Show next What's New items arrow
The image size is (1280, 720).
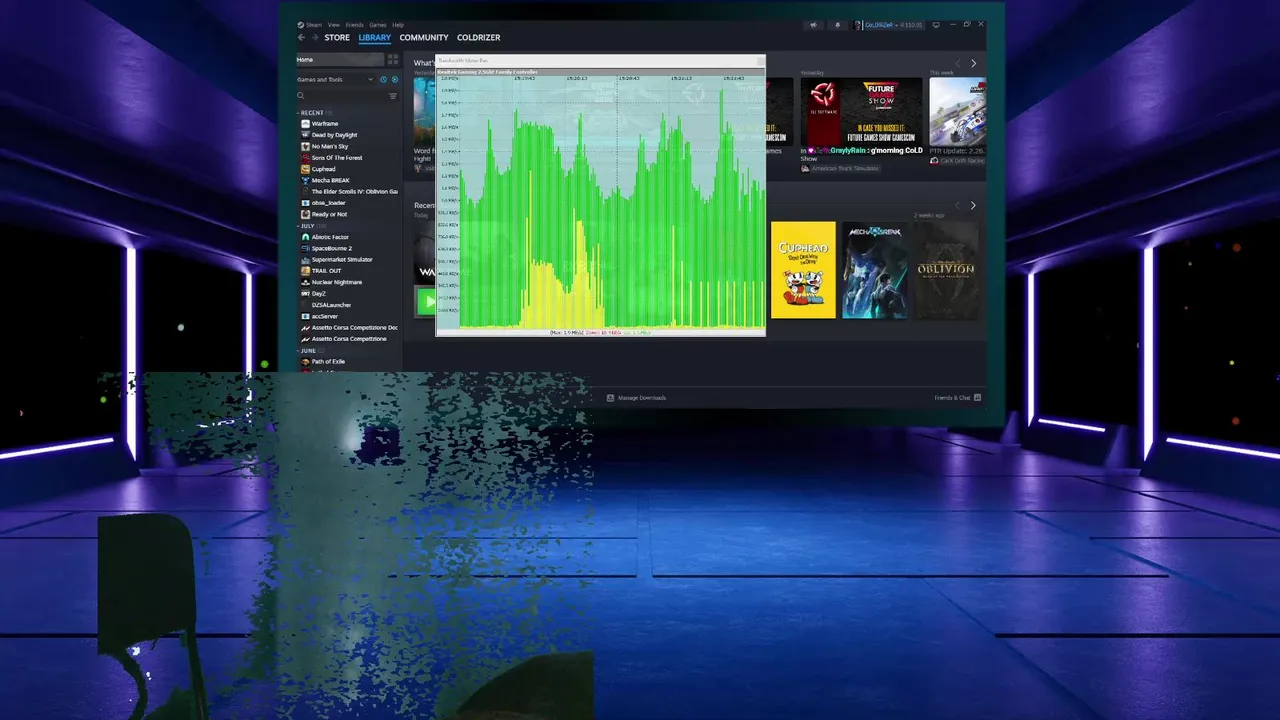click(974, 63)
